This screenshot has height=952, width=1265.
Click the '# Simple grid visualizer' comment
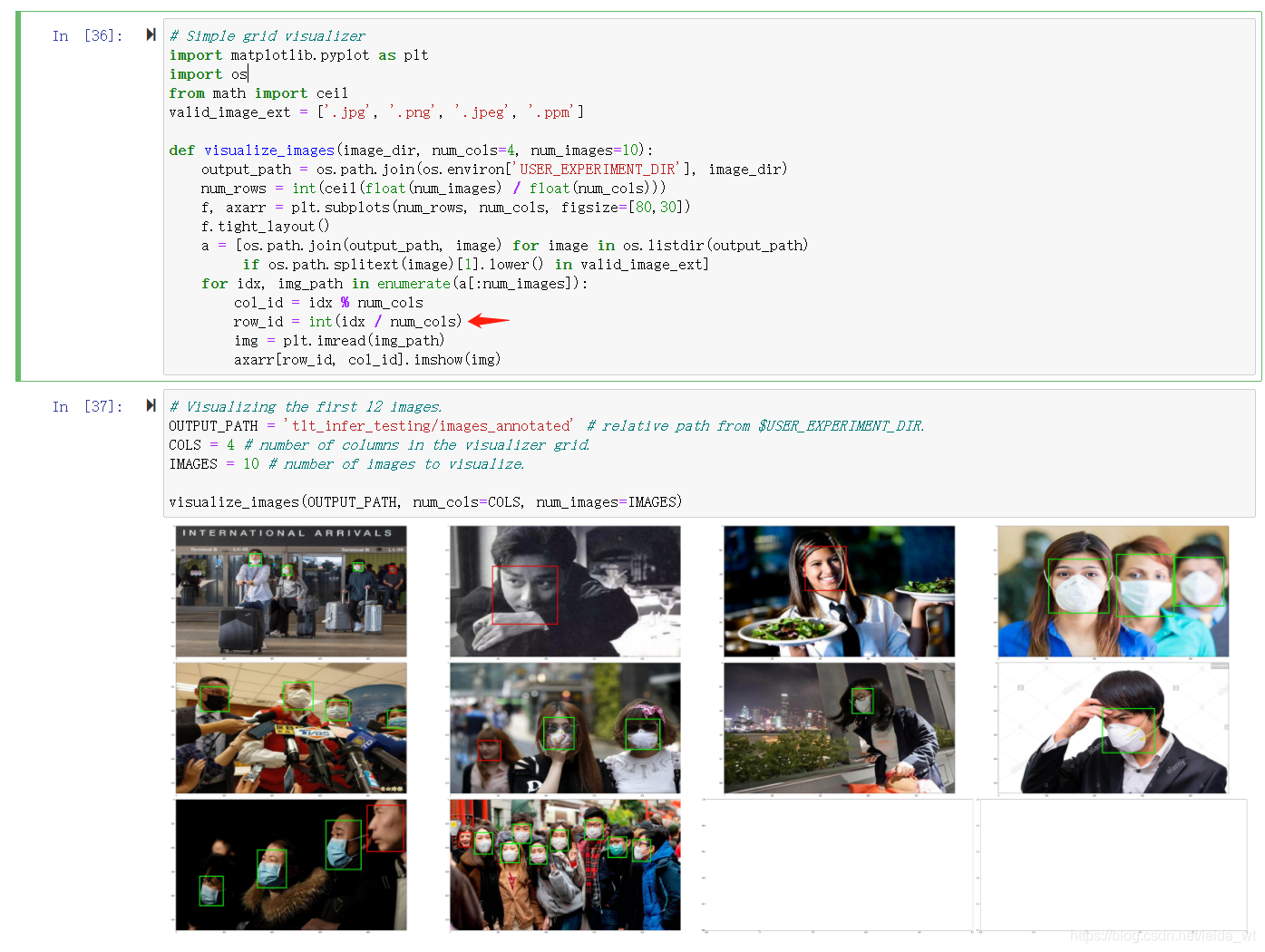point(268,36)
